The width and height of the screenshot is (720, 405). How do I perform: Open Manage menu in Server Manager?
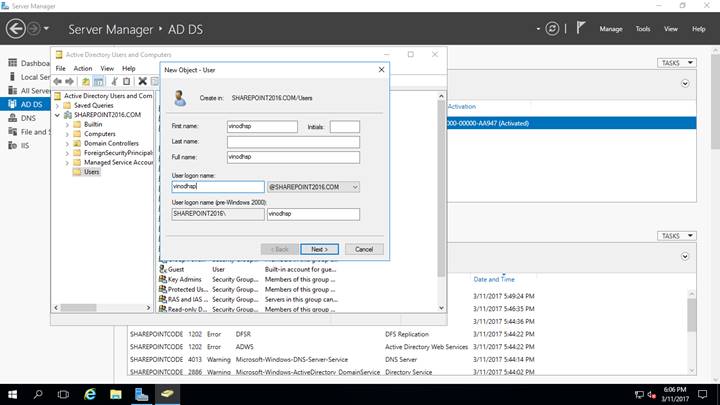[x=611, y=29]
